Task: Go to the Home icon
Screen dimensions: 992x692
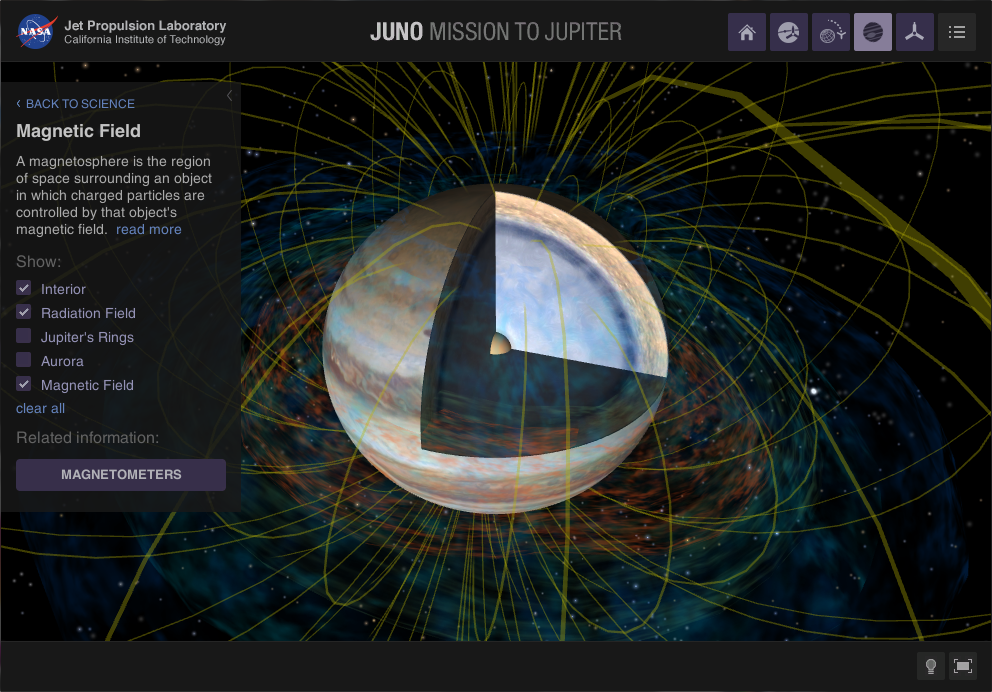Action: click(747, 32)
